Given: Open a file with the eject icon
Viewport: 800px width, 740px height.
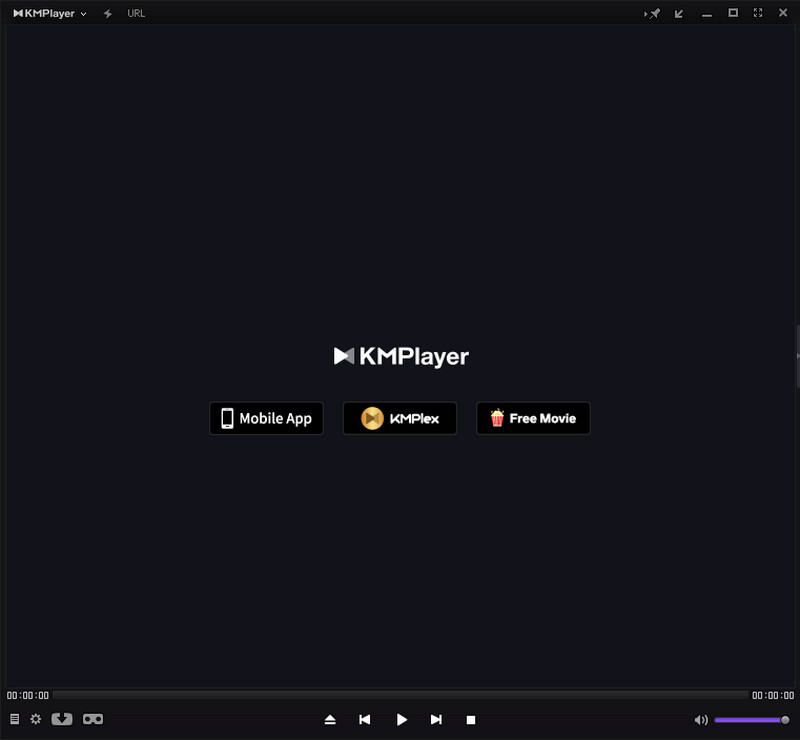Looking at the screenshot, I should coord(330,720).
